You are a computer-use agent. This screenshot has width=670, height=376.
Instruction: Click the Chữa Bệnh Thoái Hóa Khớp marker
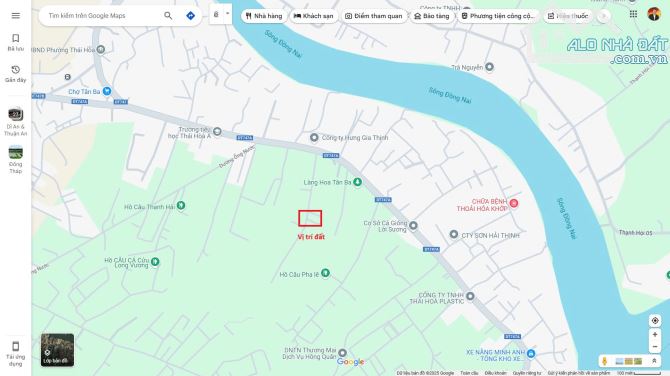click(x=514, y=203)
